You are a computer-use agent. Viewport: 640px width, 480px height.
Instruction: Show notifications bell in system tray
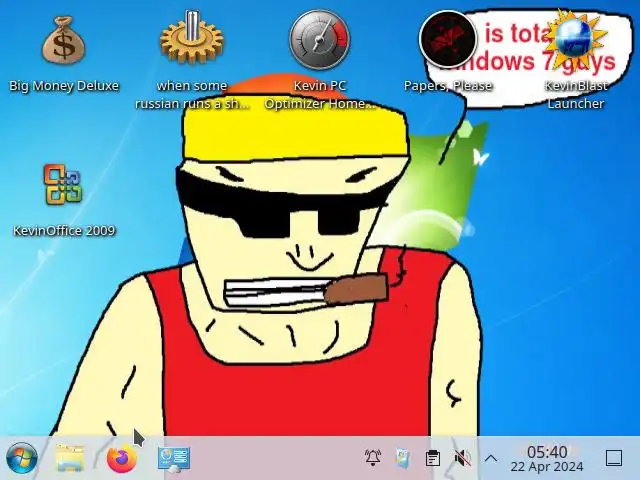[x=373, y=458]
